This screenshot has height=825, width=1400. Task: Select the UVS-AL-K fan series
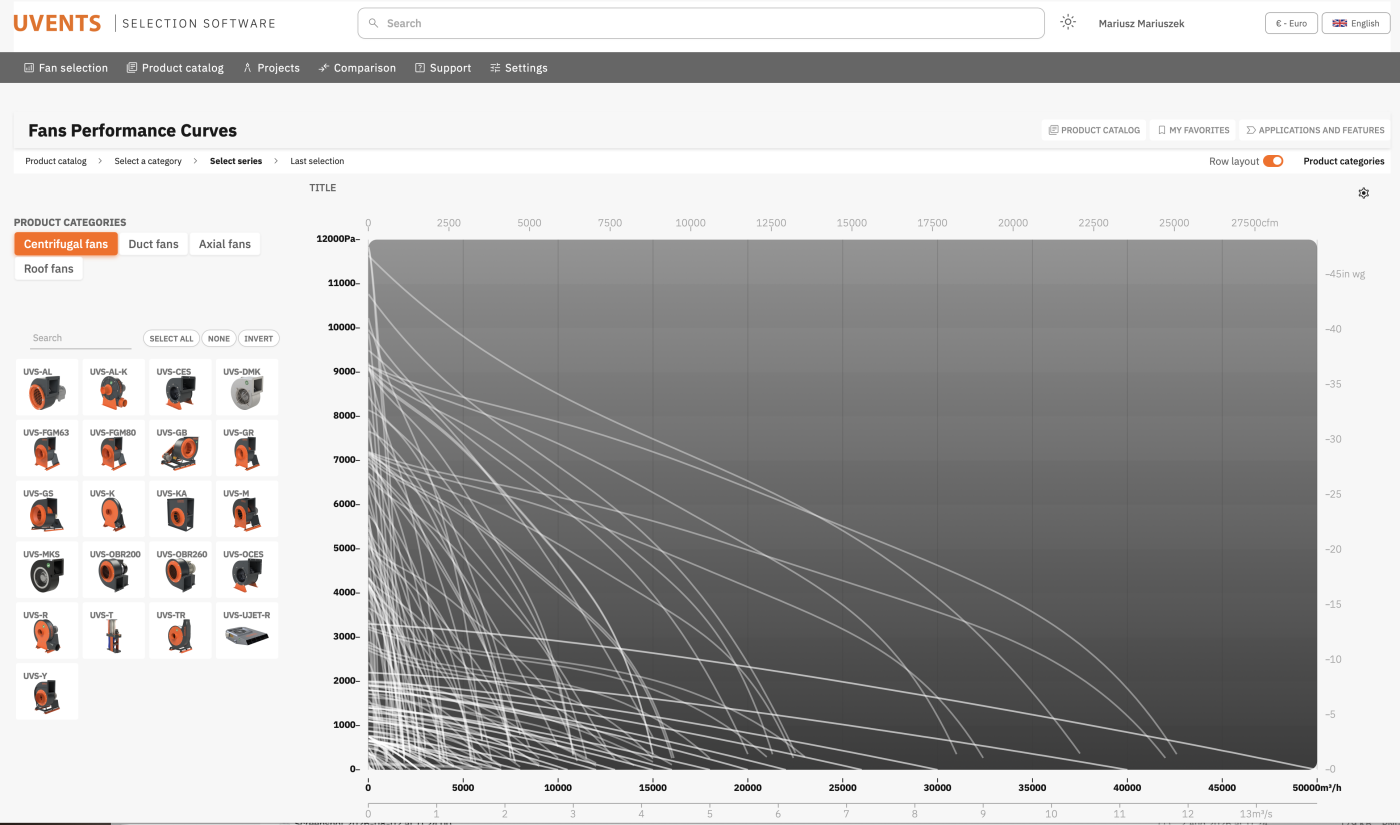(x=113, y=387)
